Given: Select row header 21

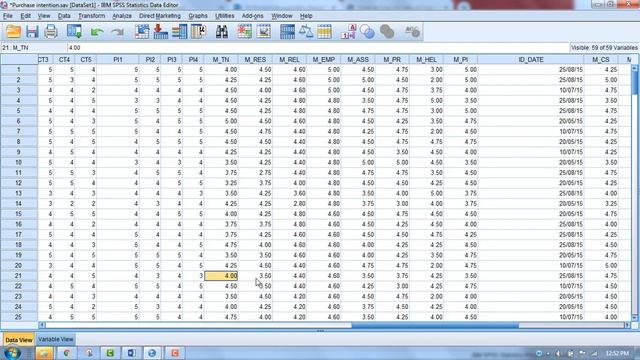Looking at the screenshot, I should click(x=19, y=276).
